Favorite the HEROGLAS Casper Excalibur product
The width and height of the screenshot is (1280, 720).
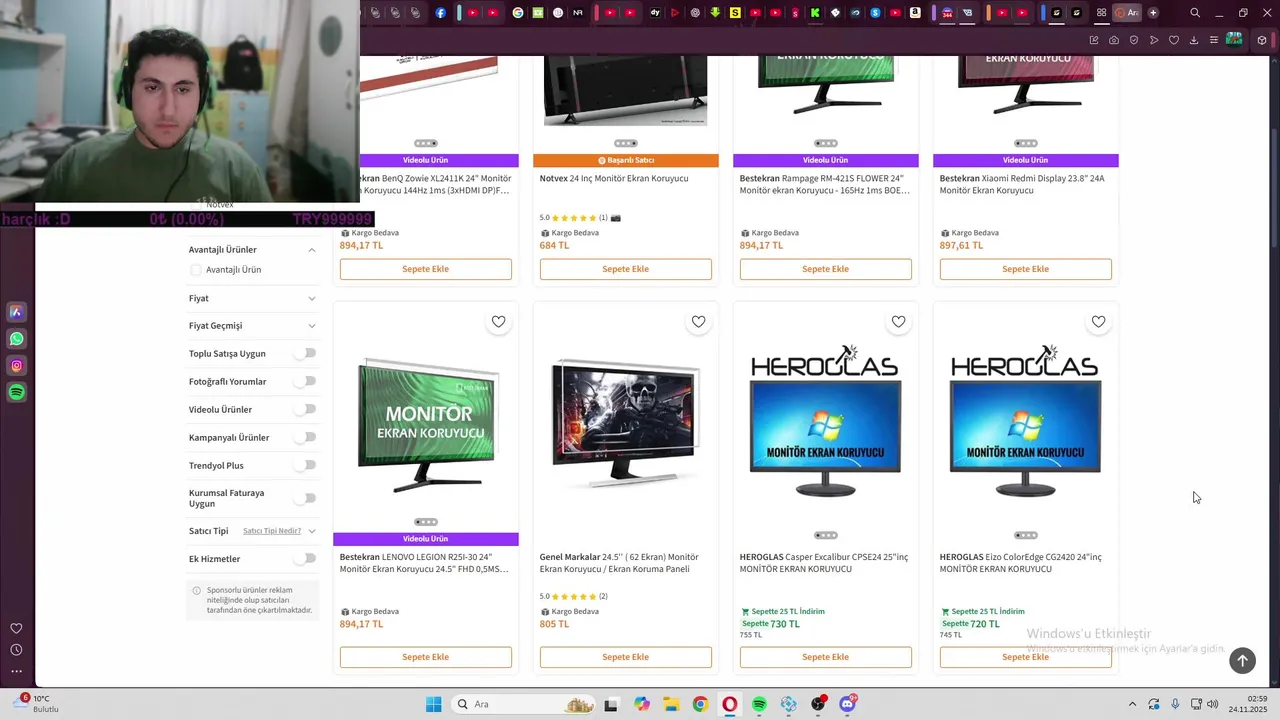click(898, 322)
